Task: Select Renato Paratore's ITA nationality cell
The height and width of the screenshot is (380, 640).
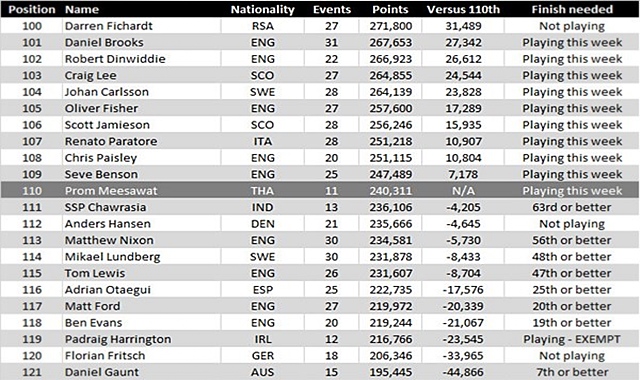Action: (262, 142)
